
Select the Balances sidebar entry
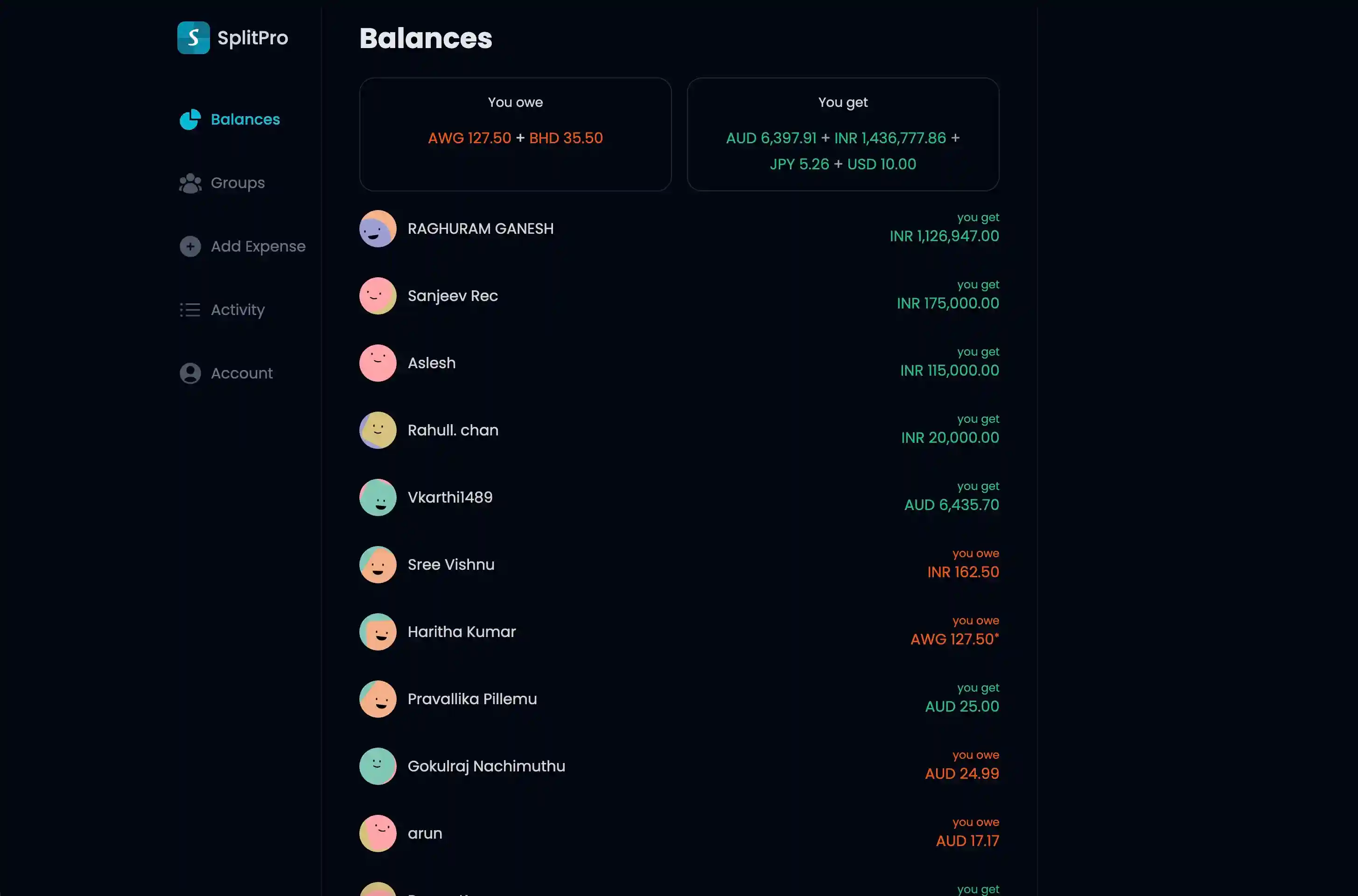coord(245,119)
